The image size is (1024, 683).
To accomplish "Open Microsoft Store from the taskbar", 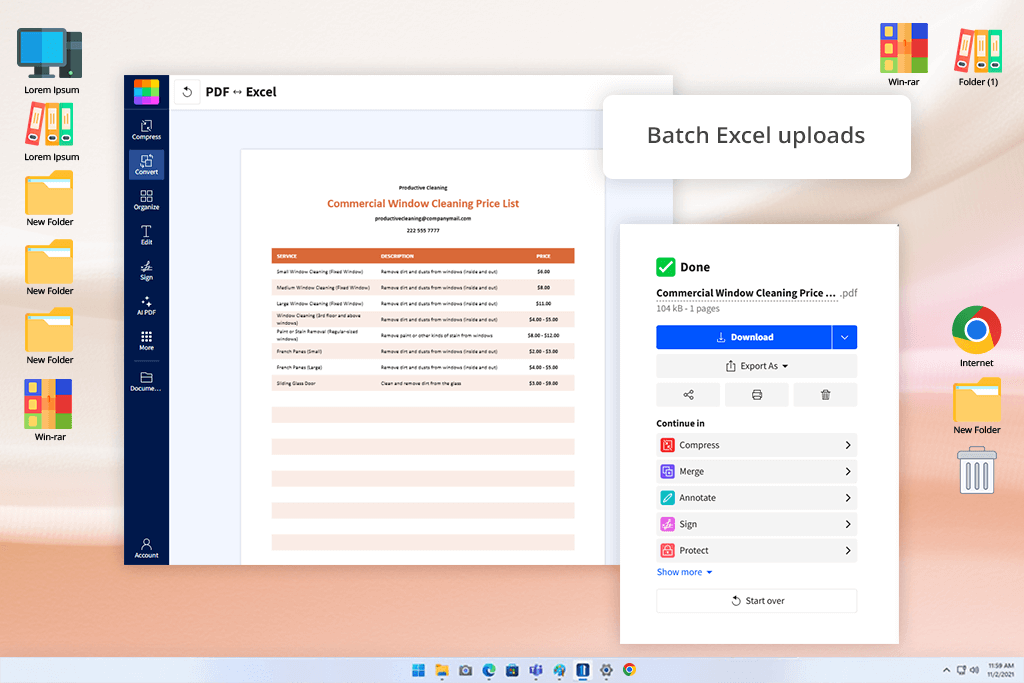I will pos(513,670).
